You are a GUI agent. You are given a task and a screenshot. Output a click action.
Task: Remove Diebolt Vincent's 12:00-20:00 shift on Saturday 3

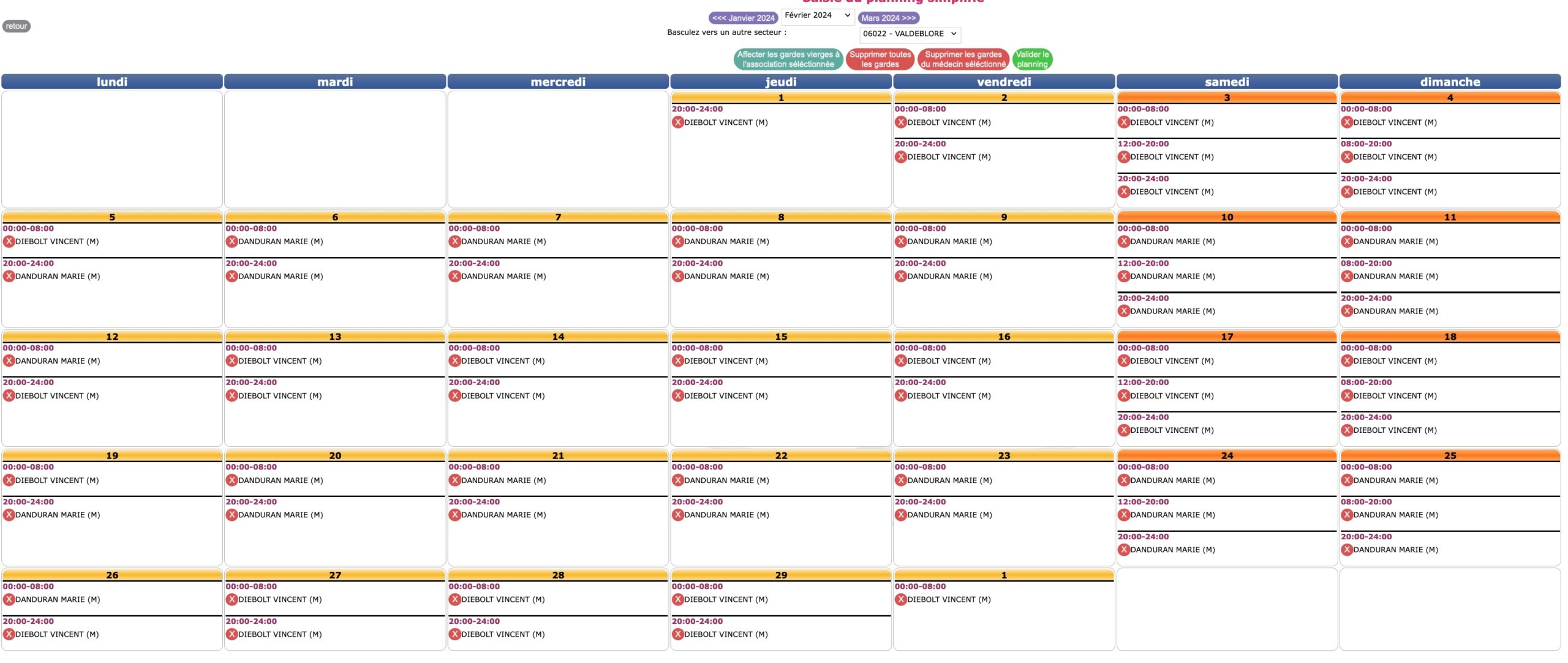1123,157
